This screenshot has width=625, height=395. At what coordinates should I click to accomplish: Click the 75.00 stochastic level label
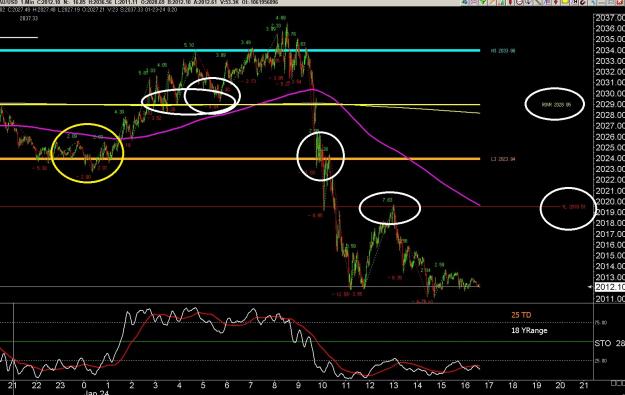point(601,322)
